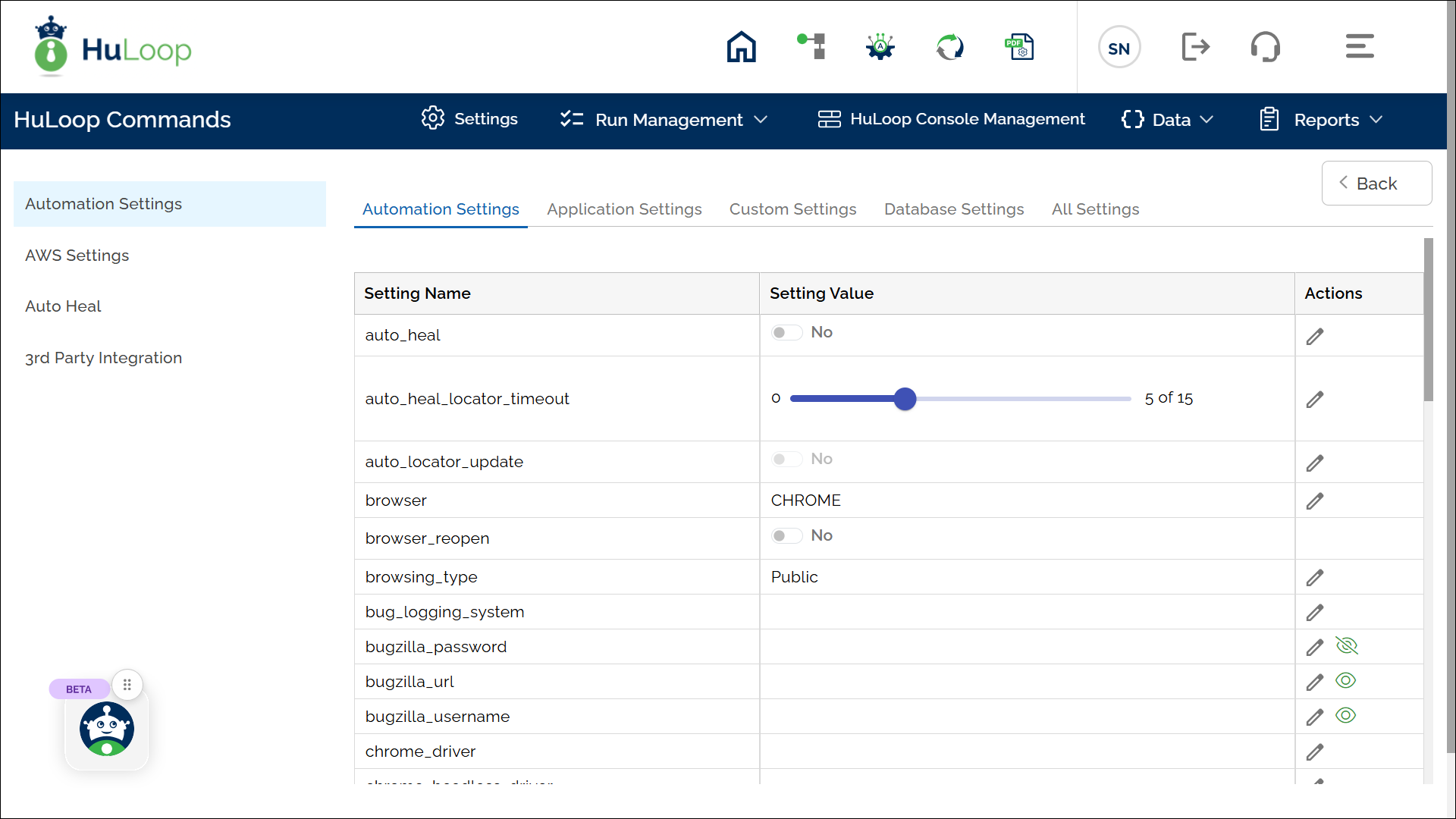Select AWS Settings in the sidebar
The image size is (1456, 819).
point(77,256)
